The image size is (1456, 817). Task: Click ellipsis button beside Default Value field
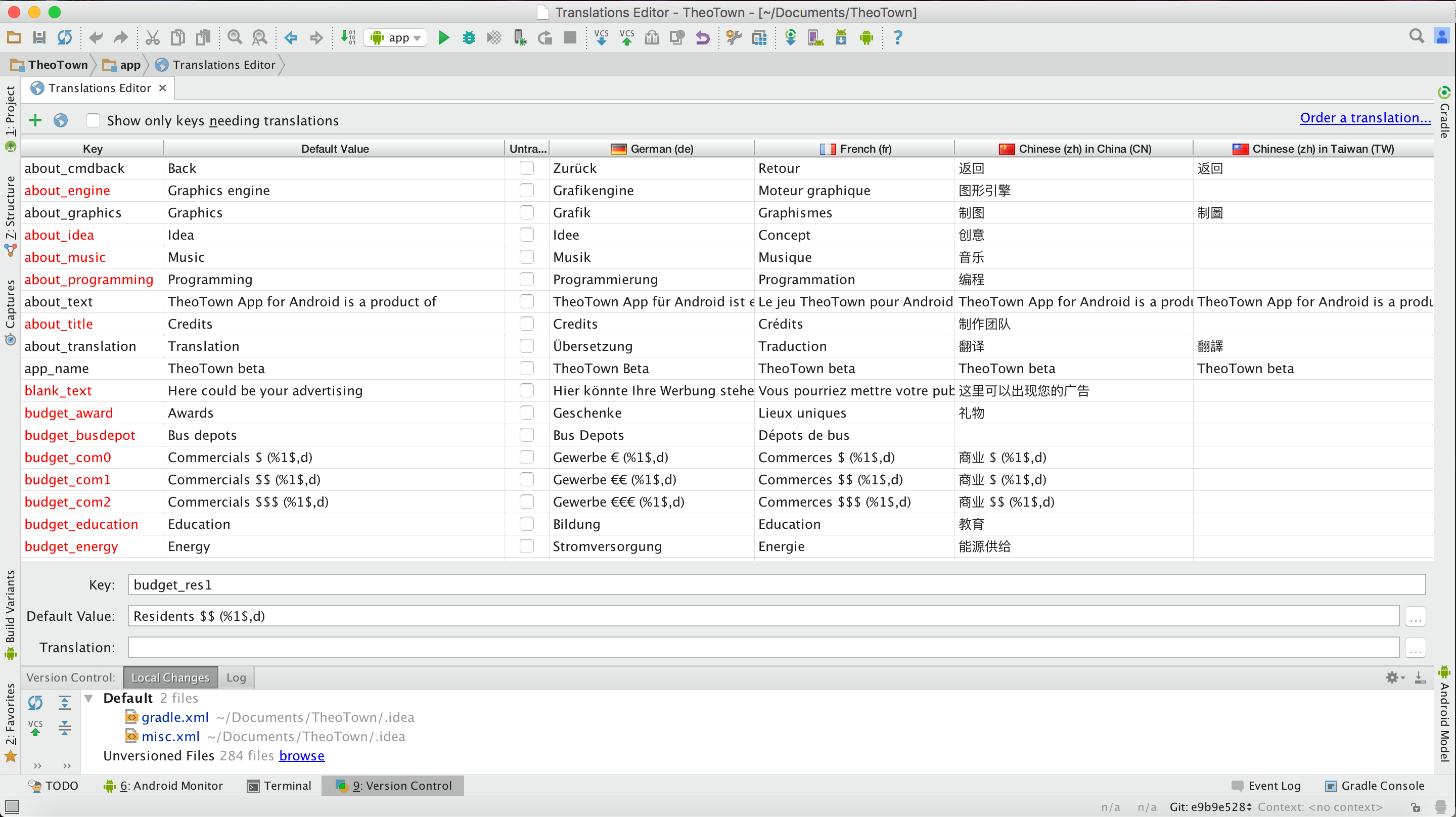[x=1416, y=616]
